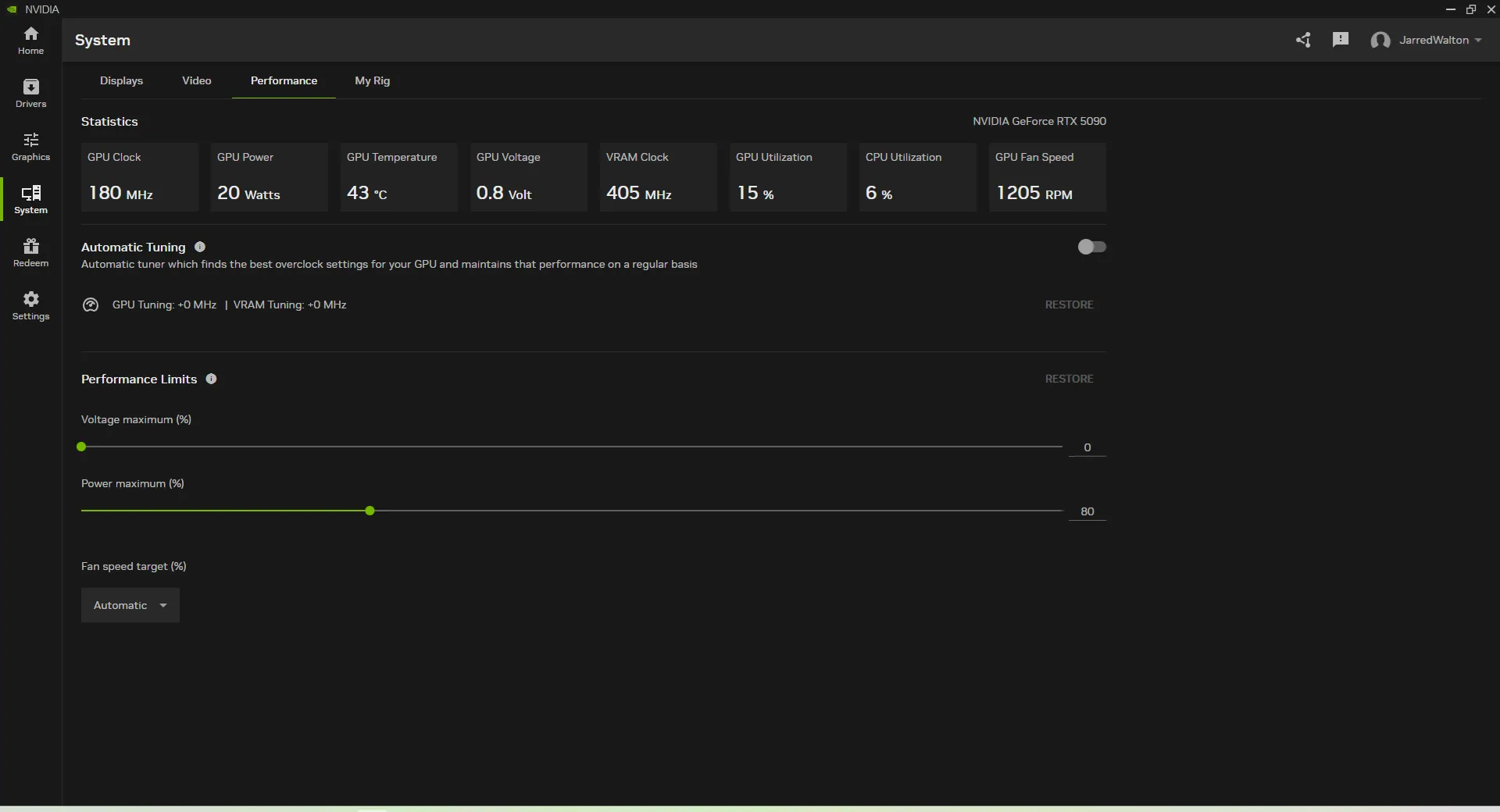Click the Statistics heading
The height and width of the screenshot is (812, 1500).
tap(109, 121)
